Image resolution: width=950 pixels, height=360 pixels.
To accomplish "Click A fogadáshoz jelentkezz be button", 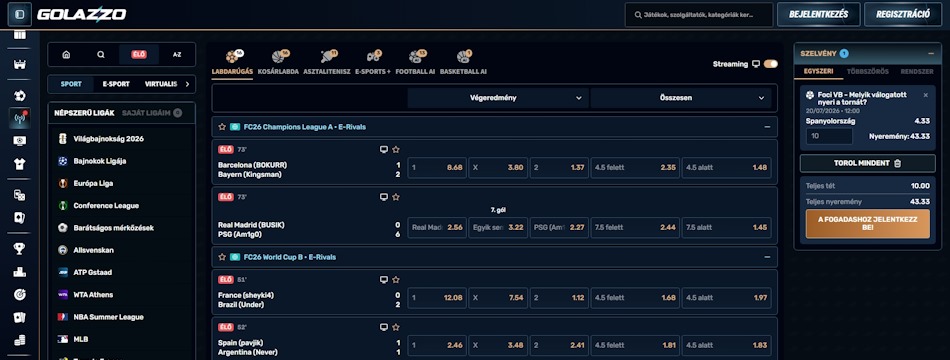I will pos(868,224).
